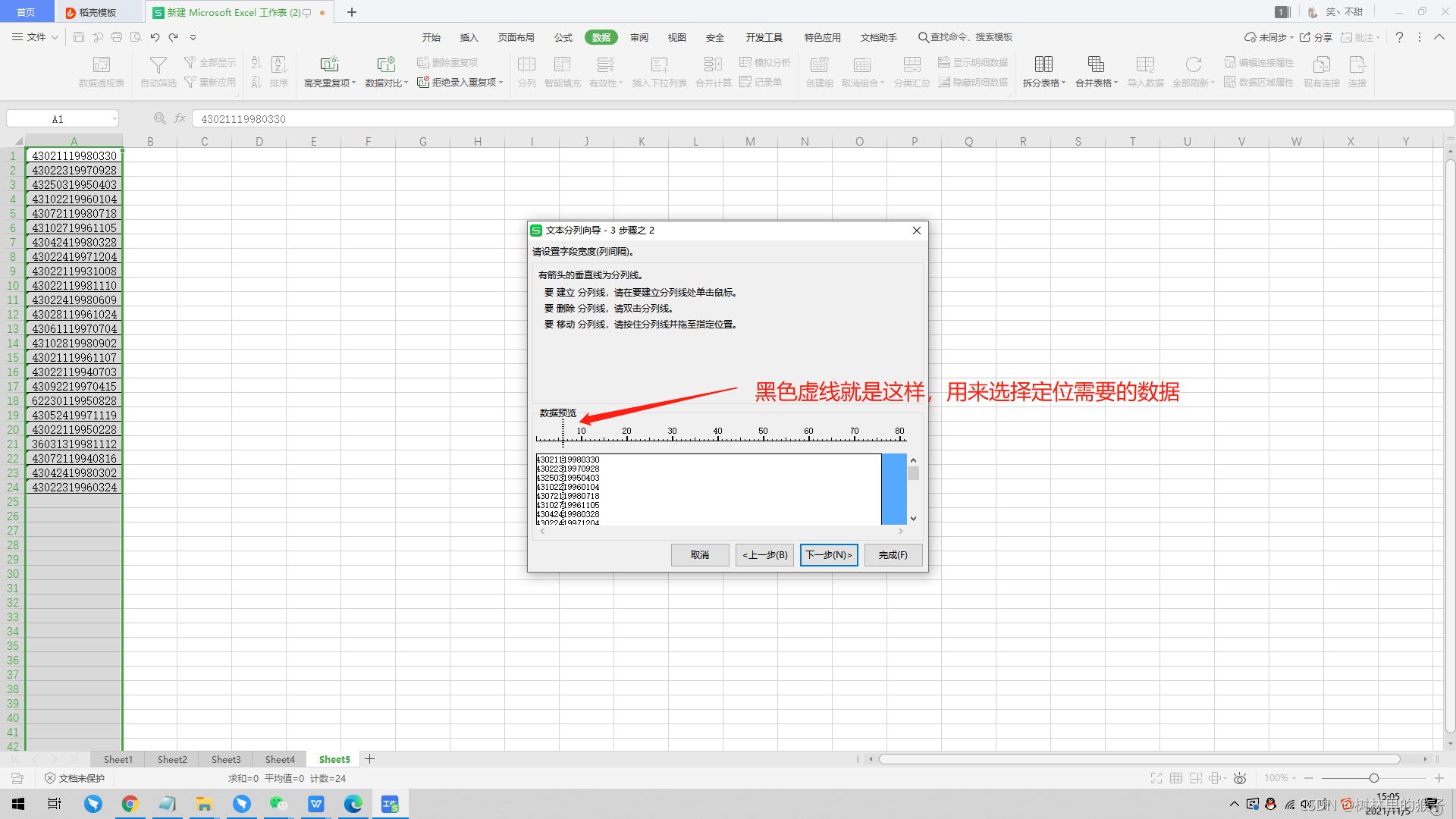Image resolution: width=1456 pixels, height=819 pixels.
Task: Click the 智能填充 smart fill icon
Action: (563, 72)
